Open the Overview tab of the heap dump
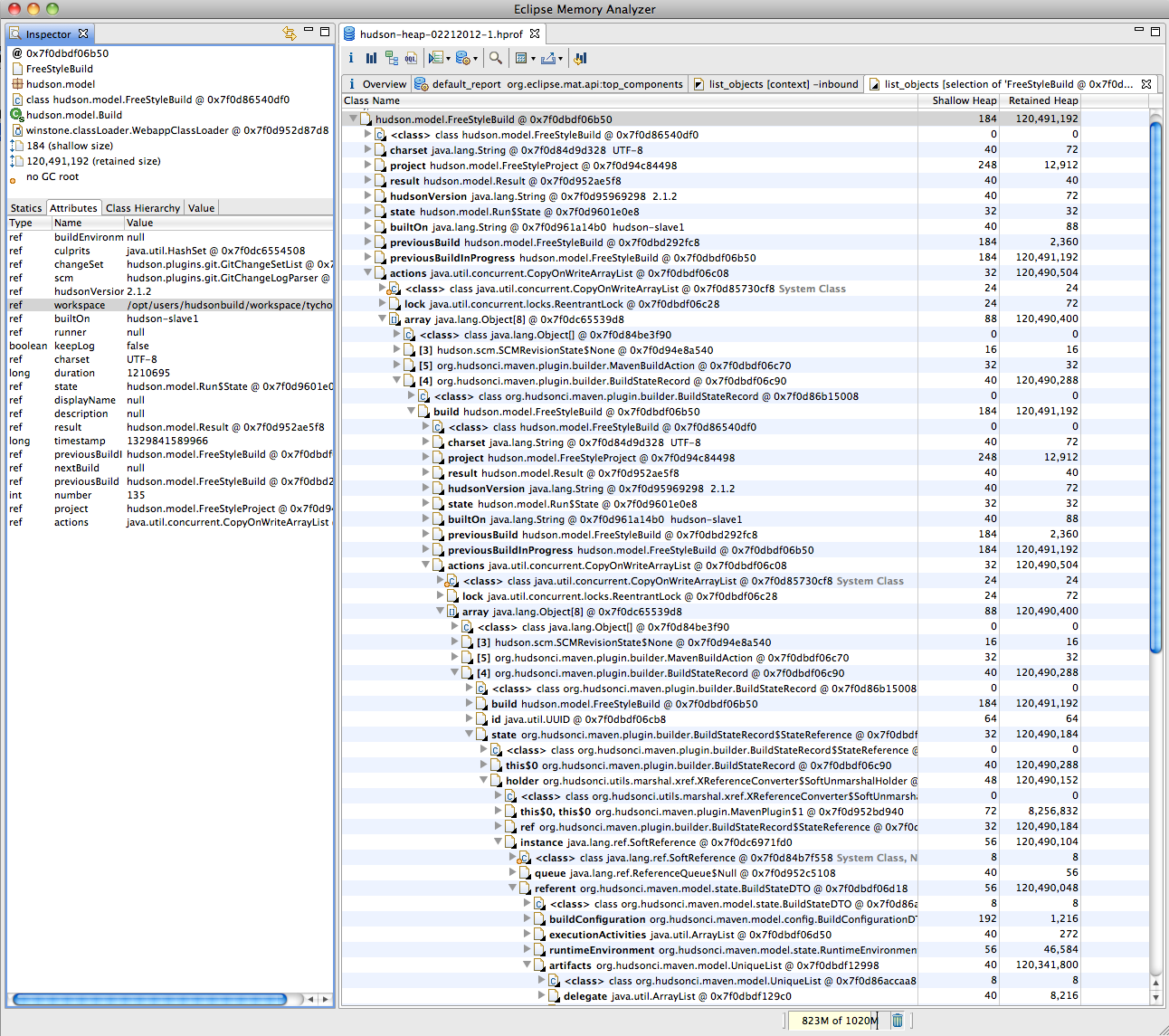This screenshot has height=1036, width=1169. click(375, 84)
